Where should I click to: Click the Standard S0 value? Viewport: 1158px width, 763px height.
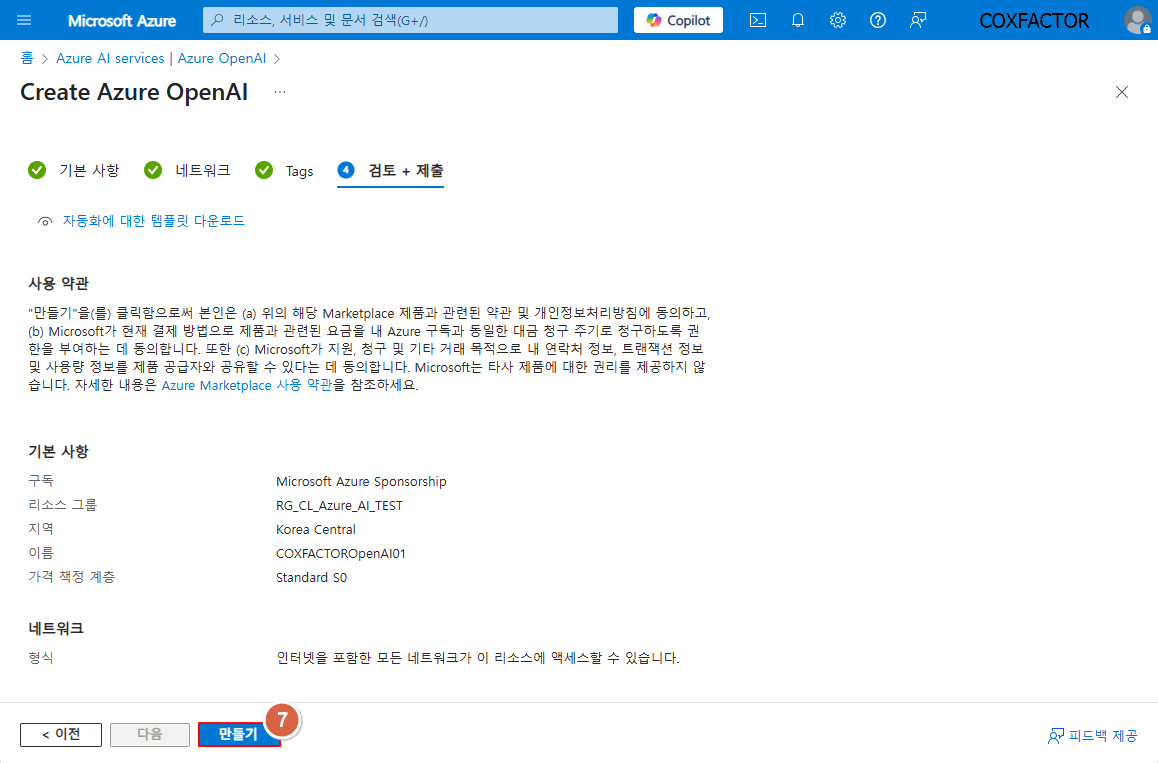[311, 578]
